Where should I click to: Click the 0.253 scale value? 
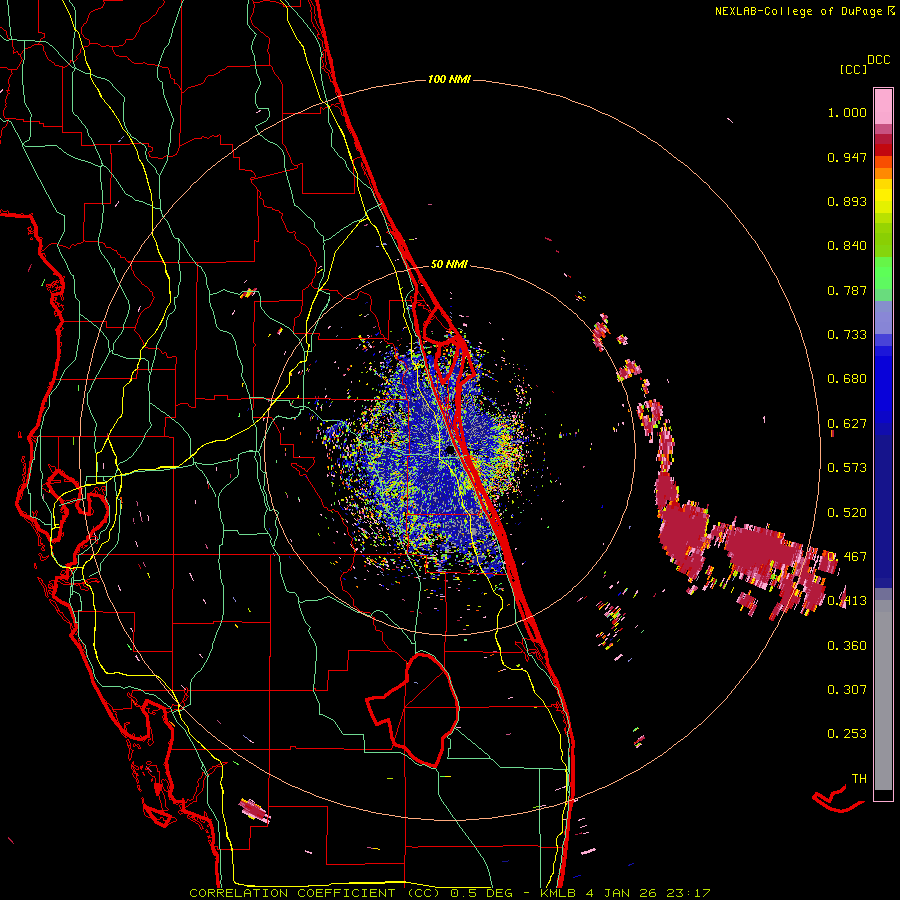pyautogui.click(x=847, y=734)
